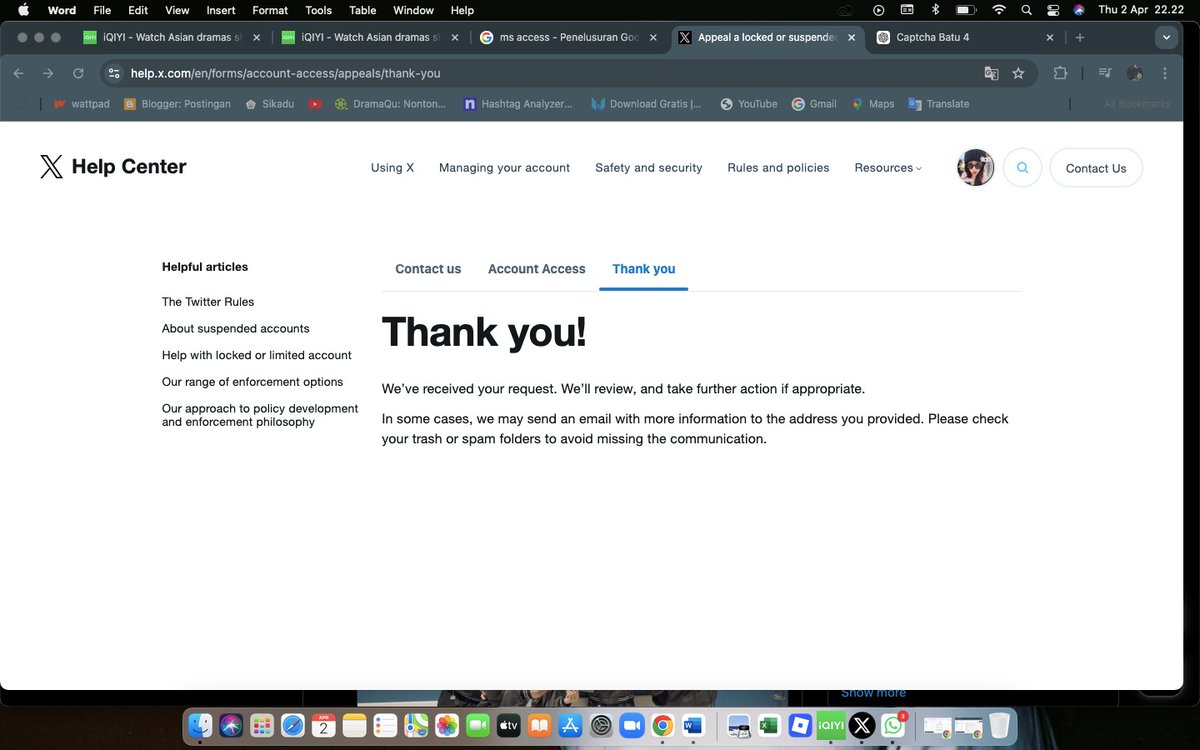The height and width of the screenshot is (750, 1200).
Task: Open About suspended accounts link
Action: 236,329
